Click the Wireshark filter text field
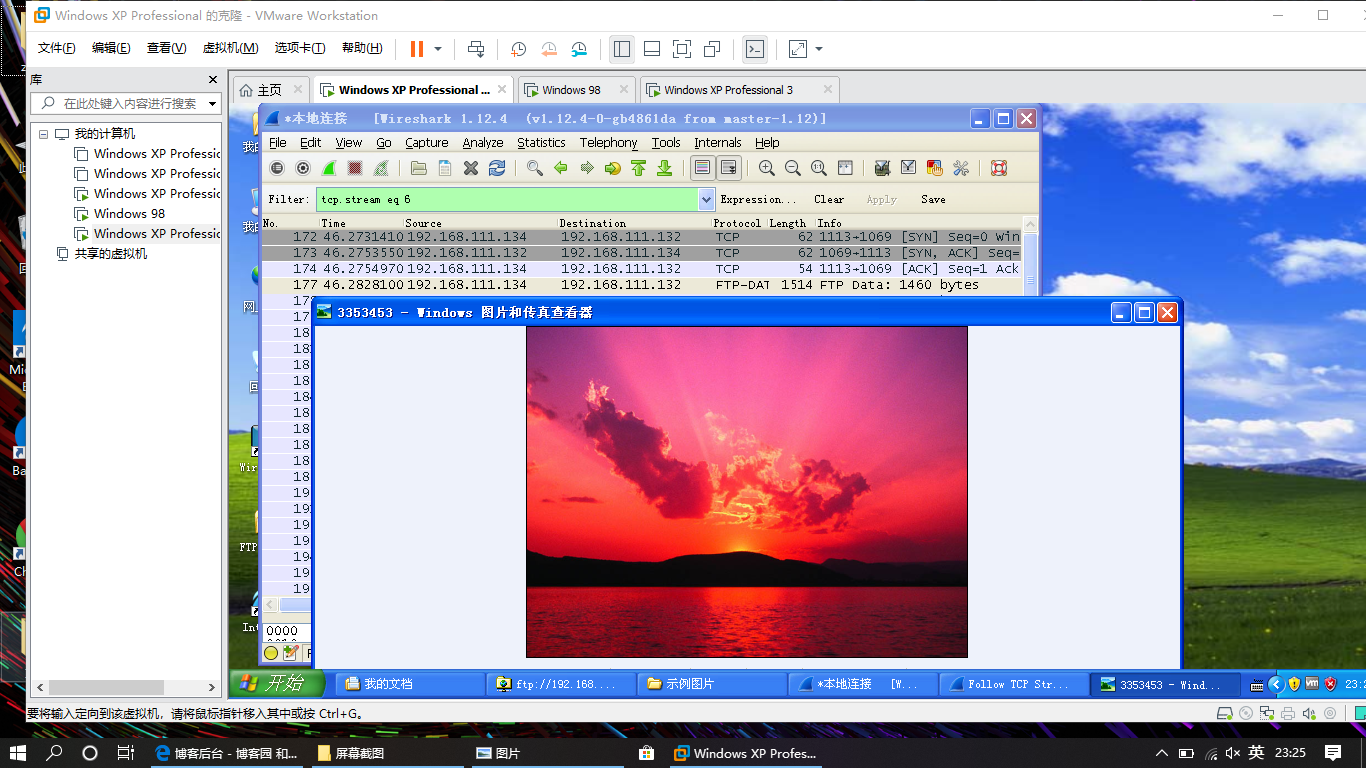This screenshot has height=768, width=1366. [x=508, y=199]
